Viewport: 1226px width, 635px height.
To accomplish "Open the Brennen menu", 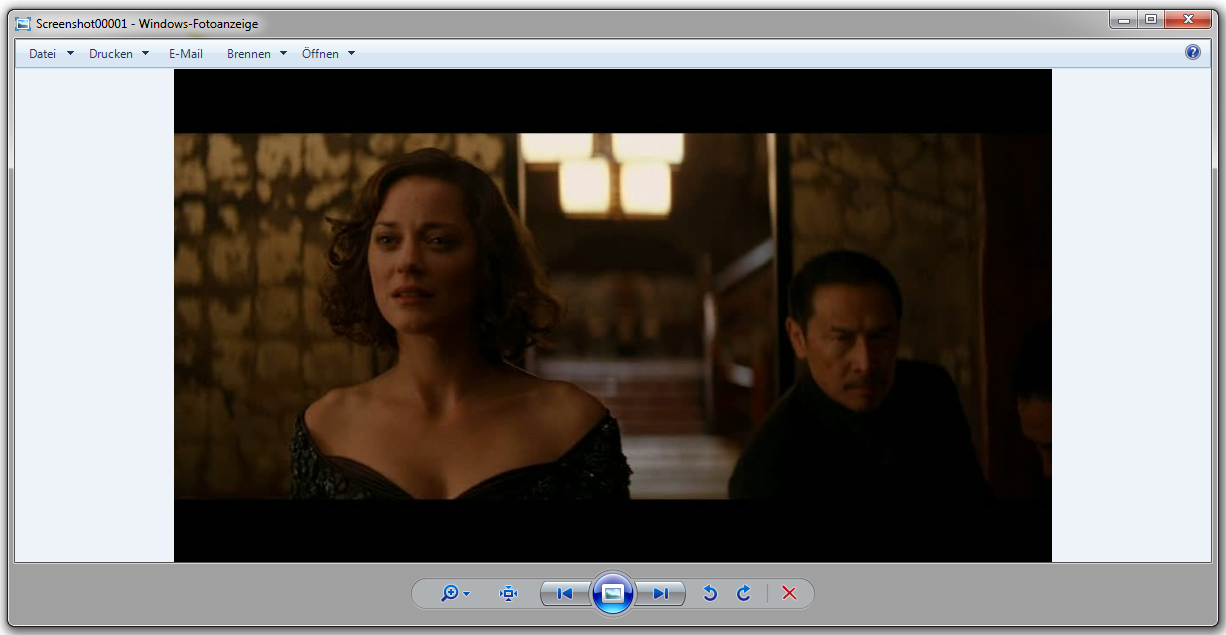I will coord(249,54).
